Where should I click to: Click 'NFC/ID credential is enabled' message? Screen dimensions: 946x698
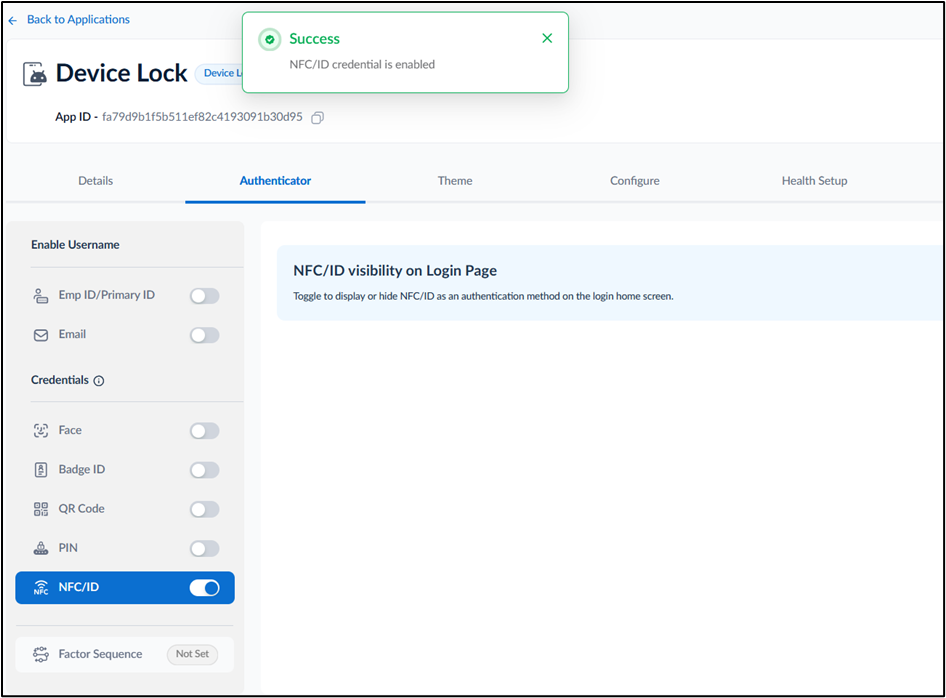point(362,65)
